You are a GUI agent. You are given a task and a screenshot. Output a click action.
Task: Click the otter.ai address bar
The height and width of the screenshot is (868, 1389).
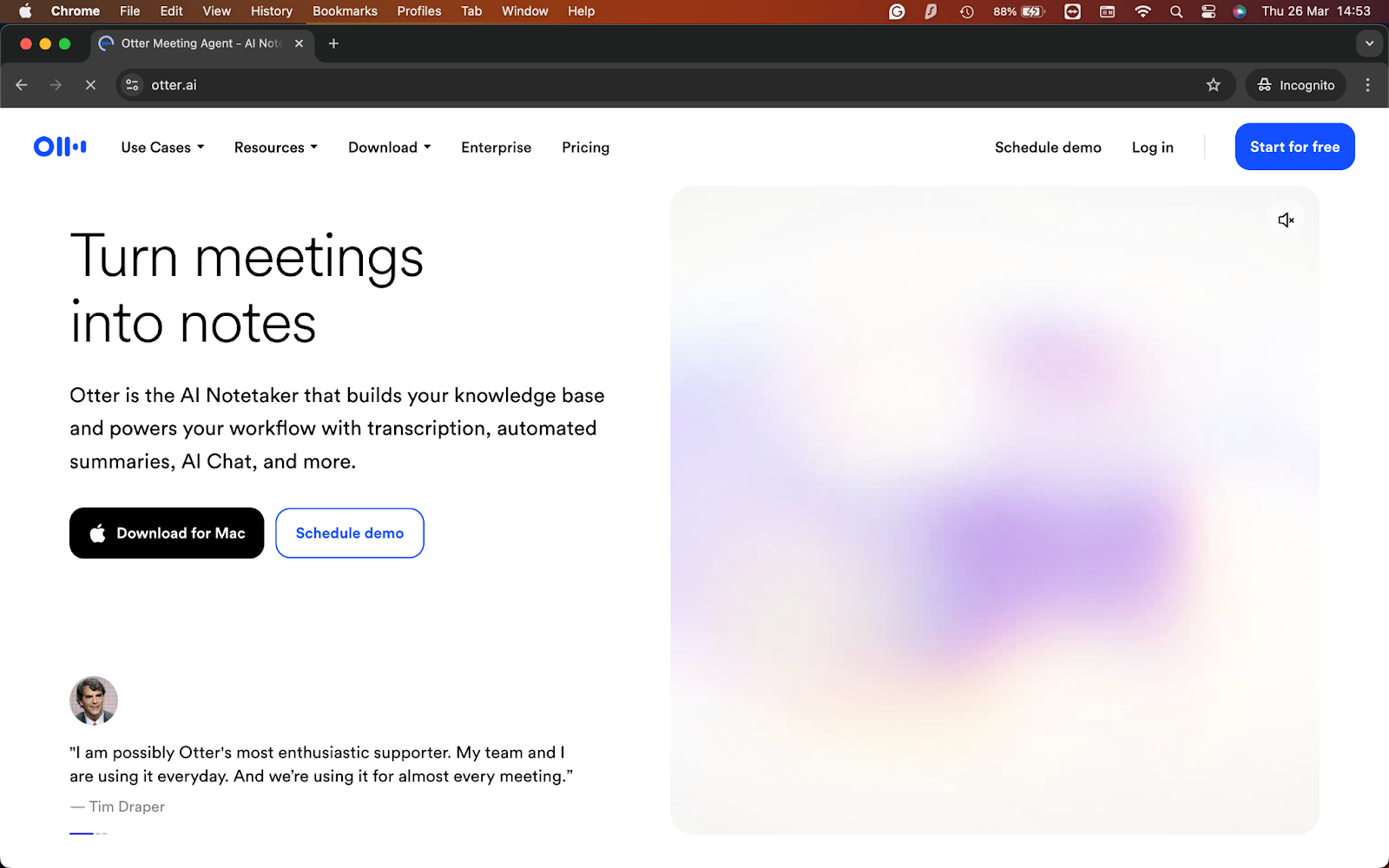pyautogui.click(x=675, y=85)
